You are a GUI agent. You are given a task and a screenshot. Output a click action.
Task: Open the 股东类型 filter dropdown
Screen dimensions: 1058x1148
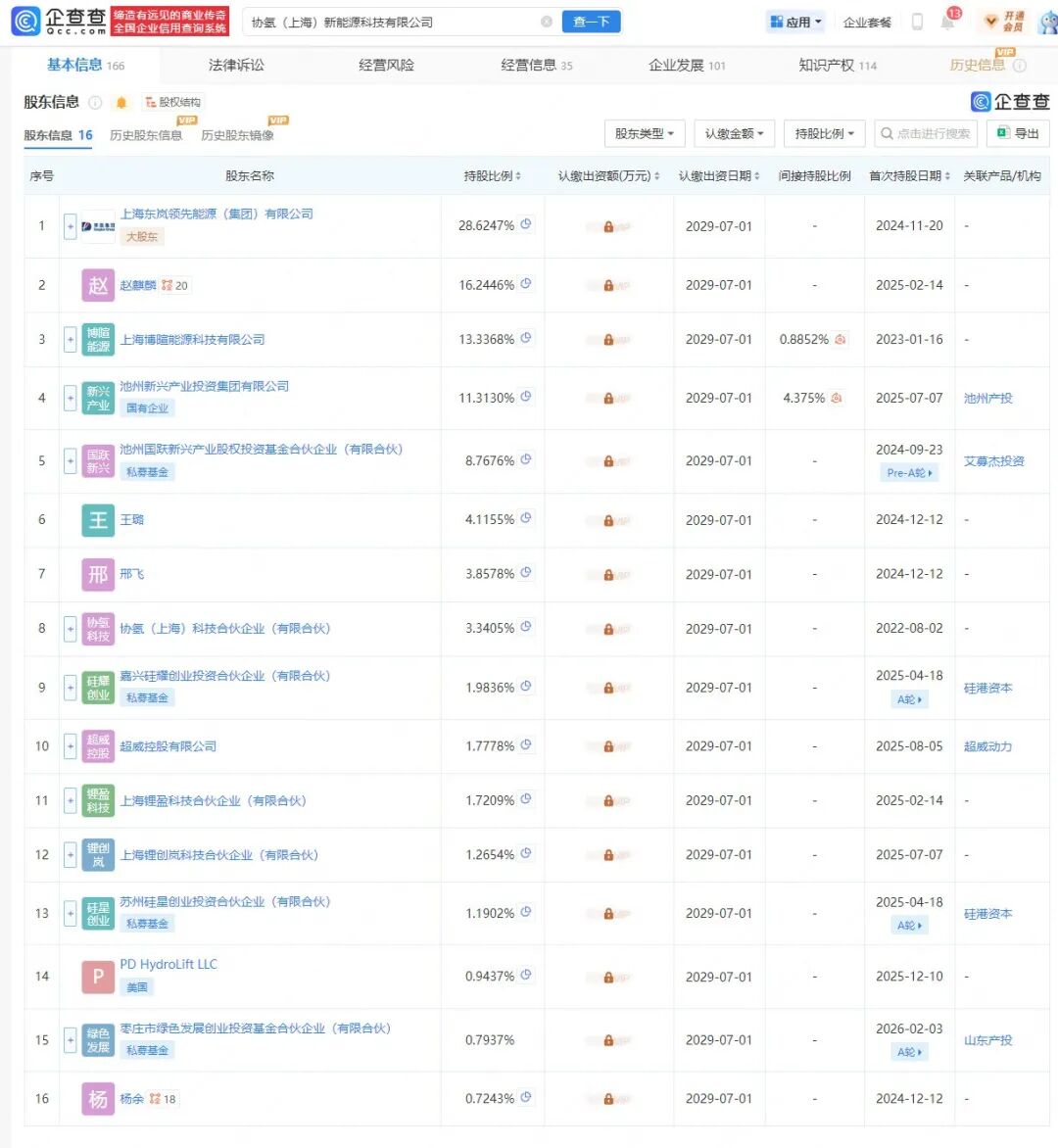pyautogui.click(x=645, y=133)
